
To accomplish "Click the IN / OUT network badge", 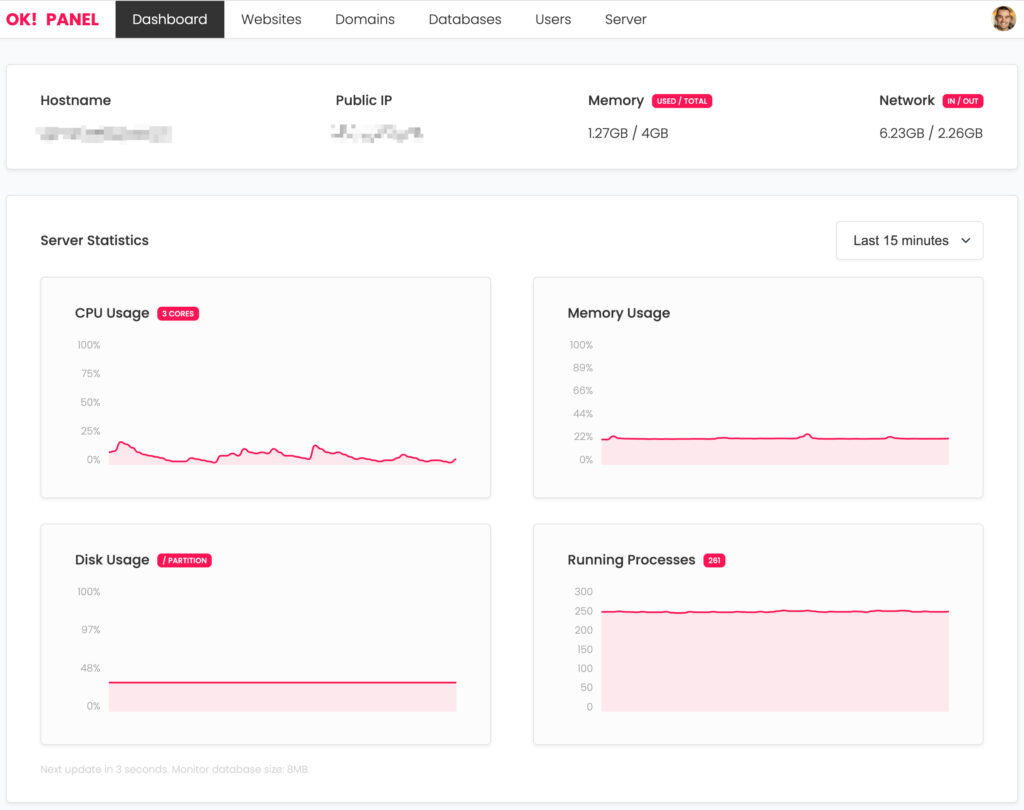I will [x=963, y=101].
